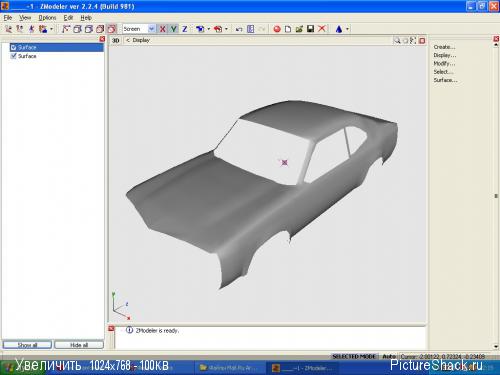Click the first view layout icon

click(x=66, y=29)
